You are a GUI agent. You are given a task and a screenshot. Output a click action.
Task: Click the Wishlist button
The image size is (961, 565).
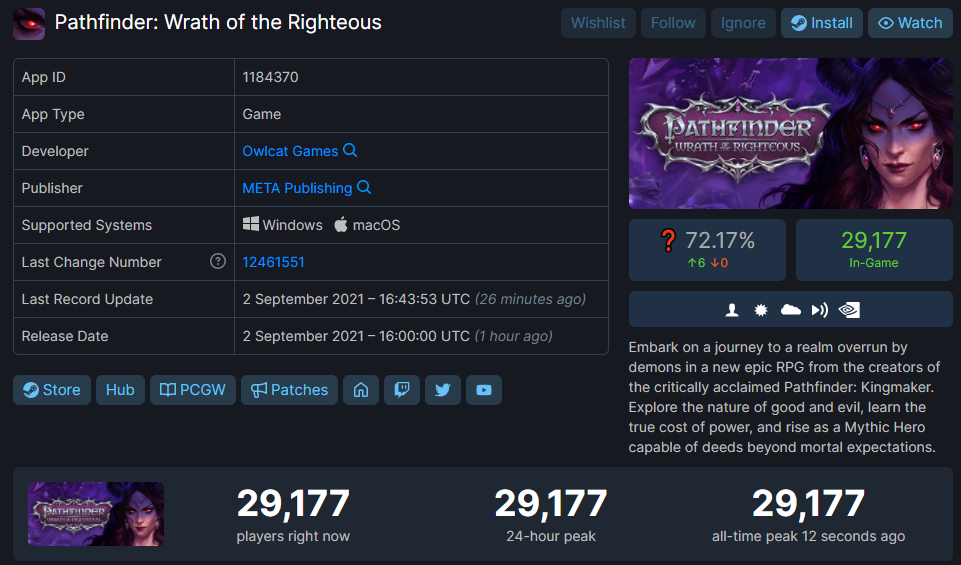[598, 23]
